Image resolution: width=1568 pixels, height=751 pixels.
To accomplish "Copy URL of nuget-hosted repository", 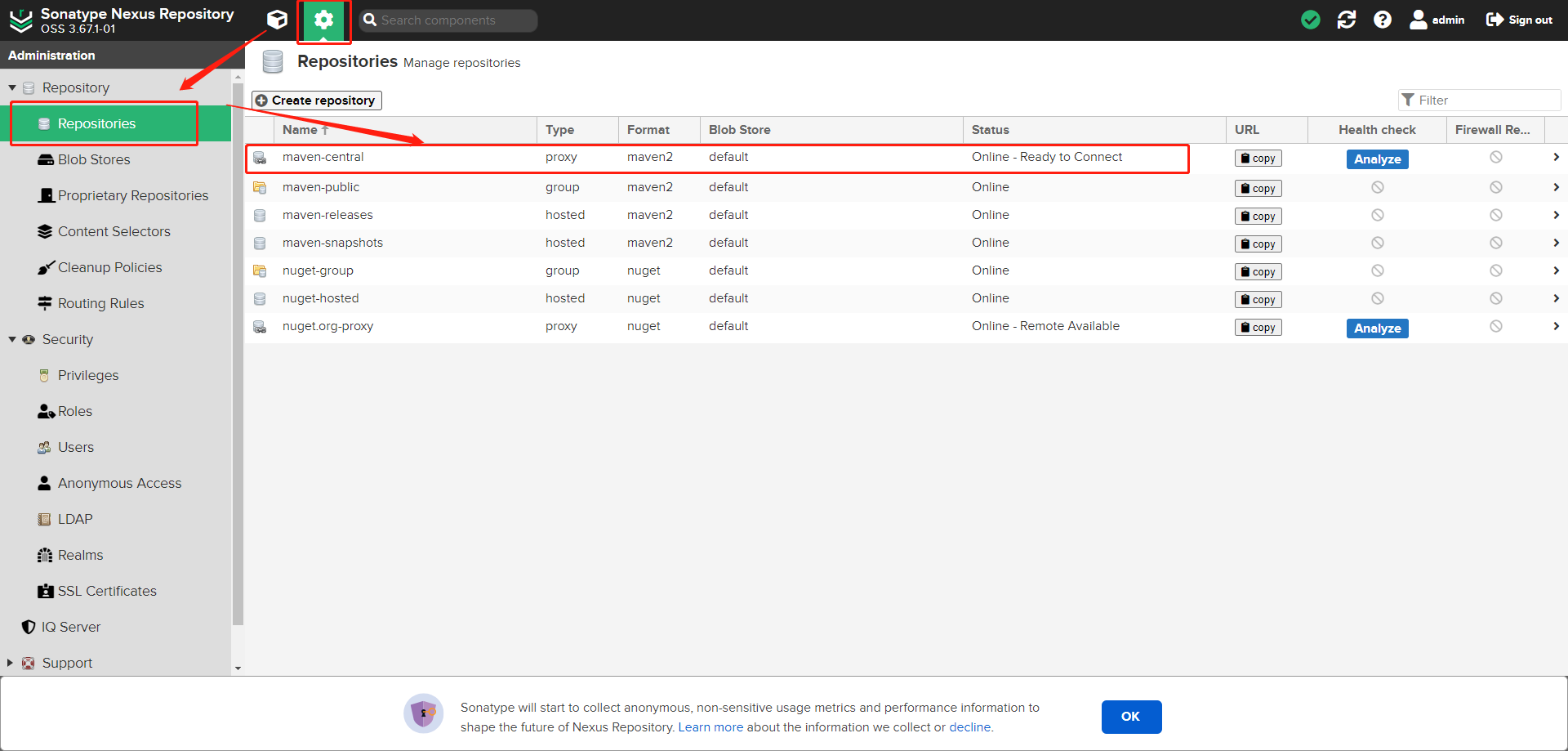I will coord(1258,300).
